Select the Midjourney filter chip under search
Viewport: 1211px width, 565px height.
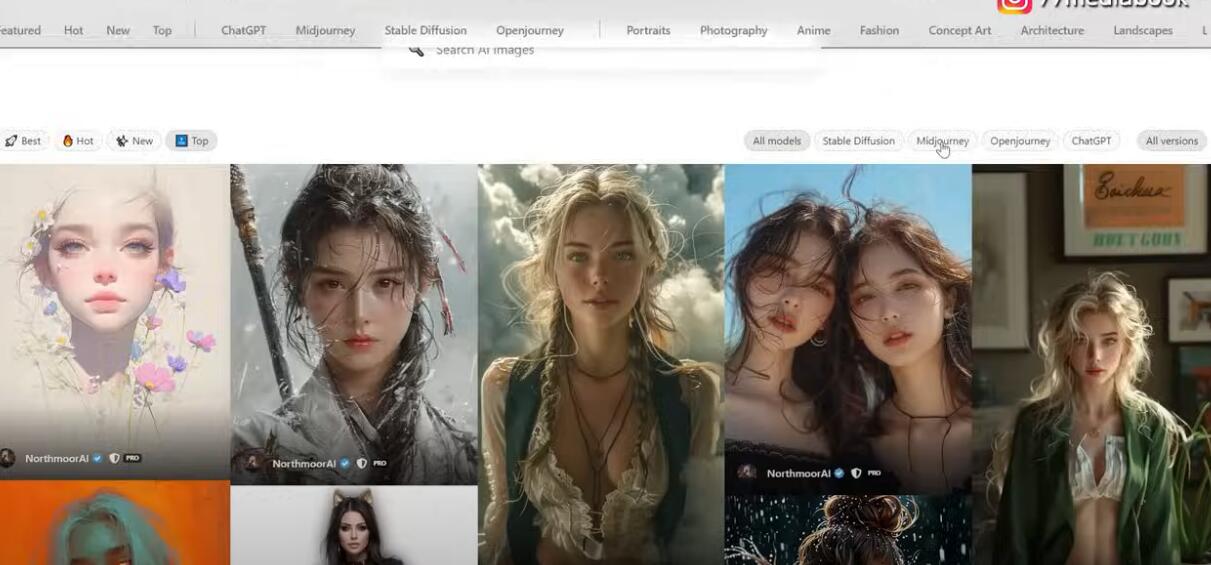click(x=942, y=141)
